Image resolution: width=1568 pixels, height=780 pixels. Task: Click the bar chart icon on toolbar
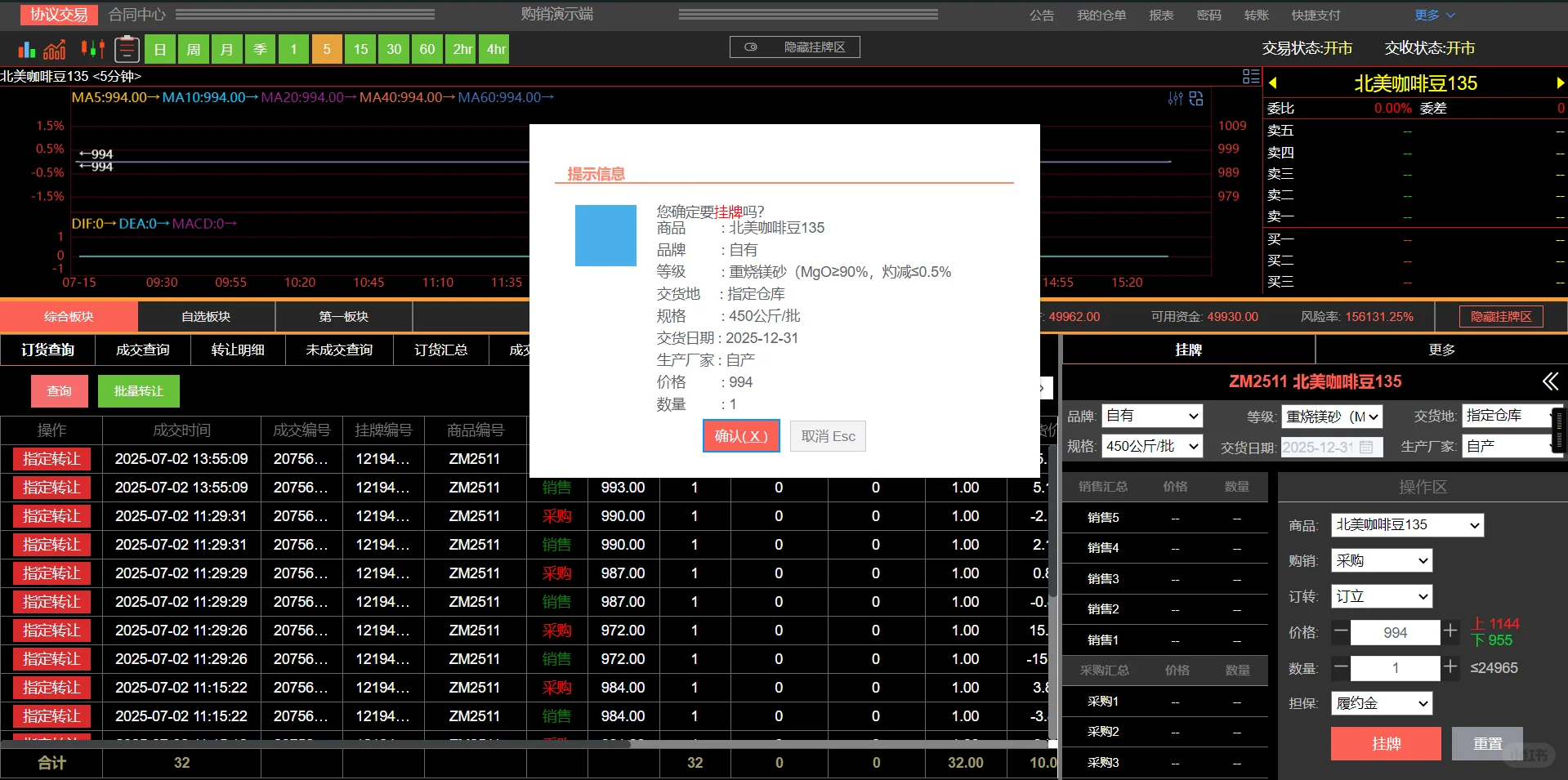25,49
